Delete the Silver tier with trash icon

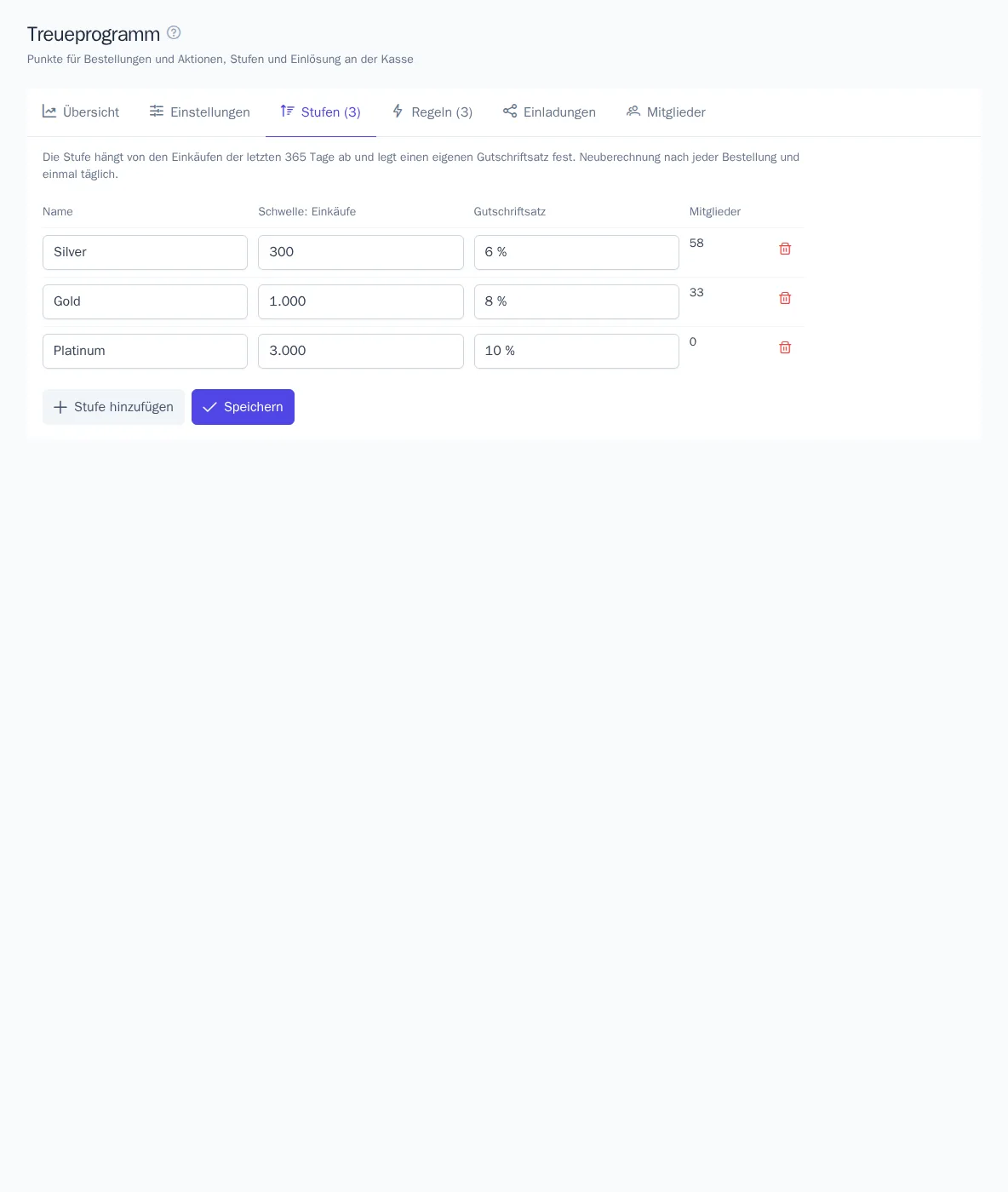pos(785,249)
